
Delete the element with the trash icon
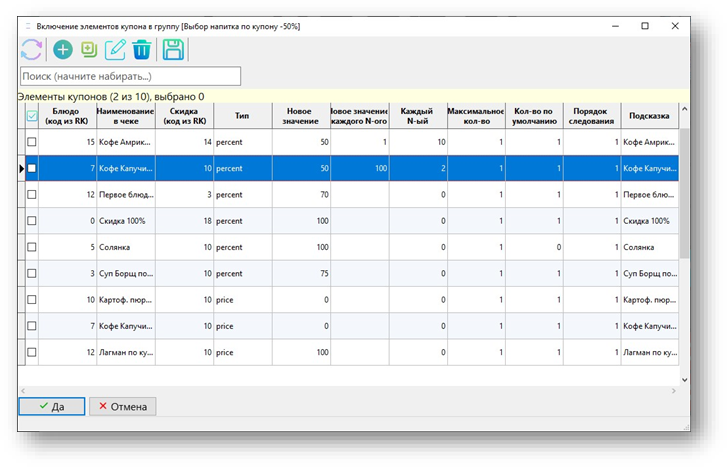click(142, 49)
